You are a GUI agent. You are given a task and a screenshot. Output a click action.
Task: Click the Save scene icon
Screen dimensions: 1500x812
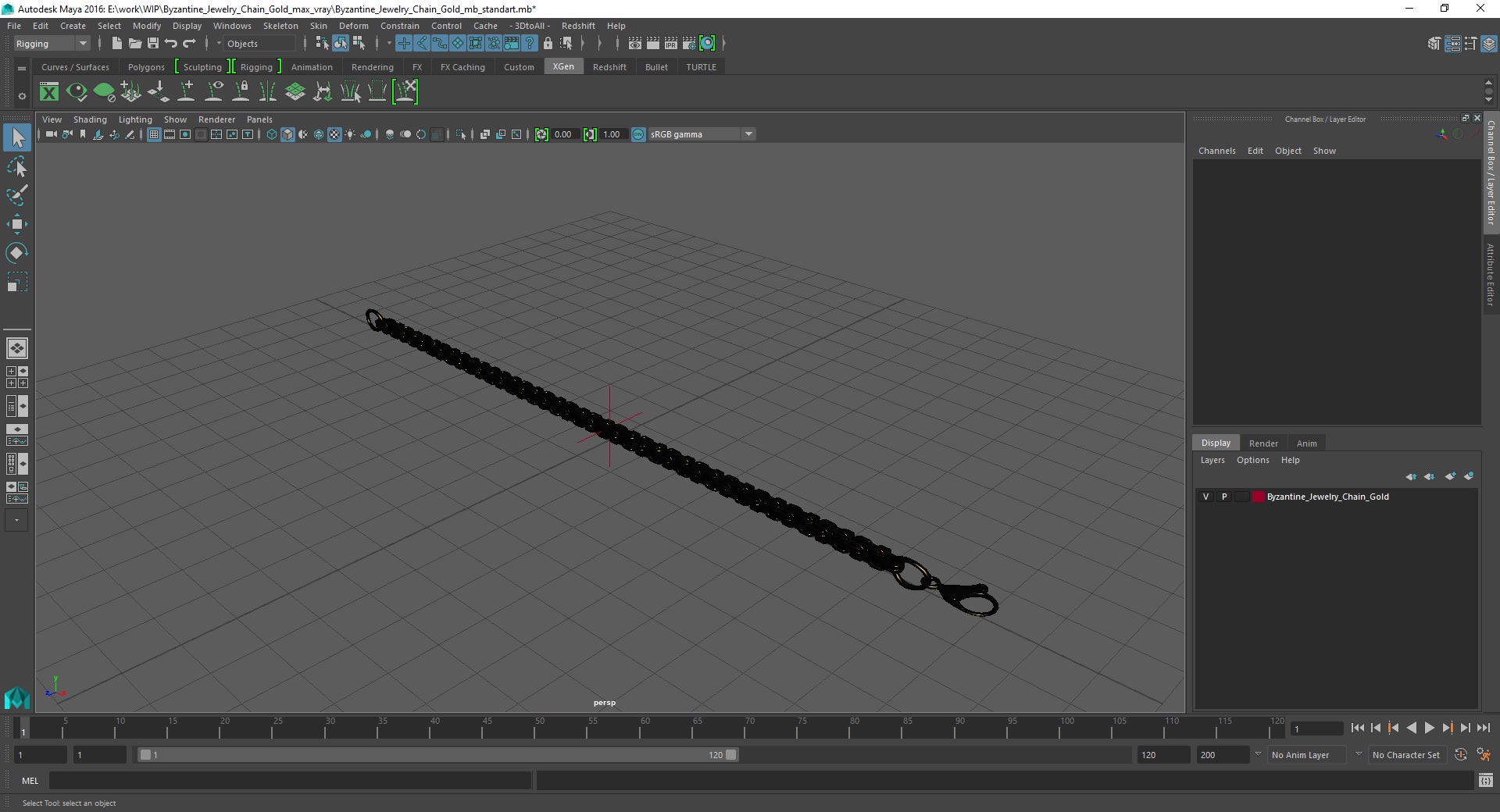click(153, 44)
